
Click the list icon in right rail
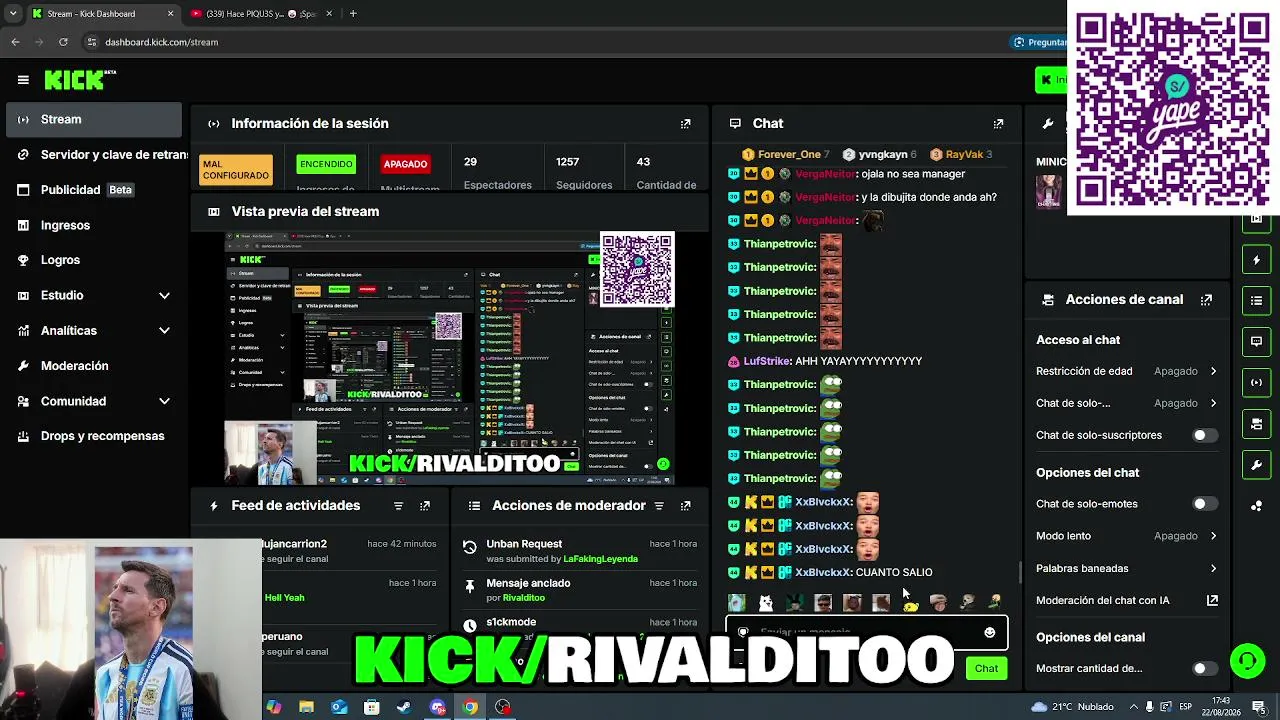(1257, 300)
